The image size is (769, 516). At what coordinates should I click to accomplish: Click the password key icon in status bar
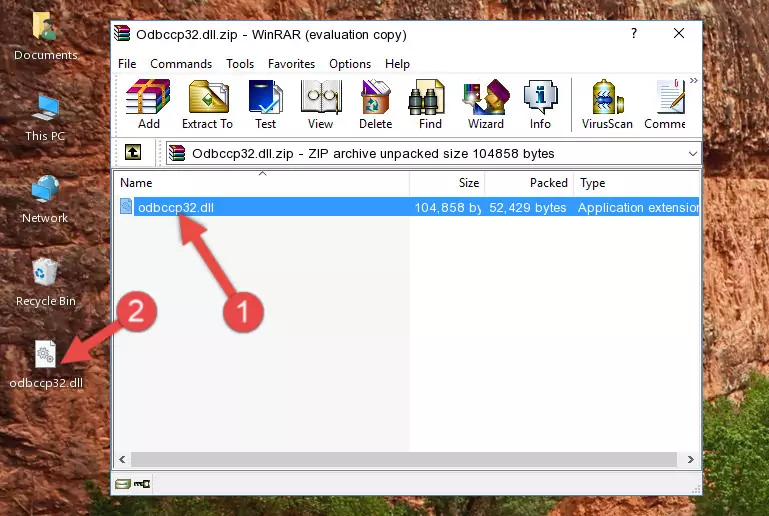pos(142,484)
